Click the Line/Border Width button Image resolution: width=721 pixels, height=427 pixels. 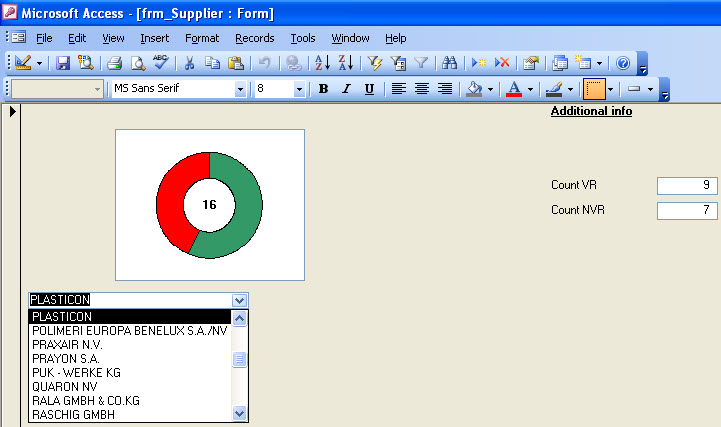point(594,89)
